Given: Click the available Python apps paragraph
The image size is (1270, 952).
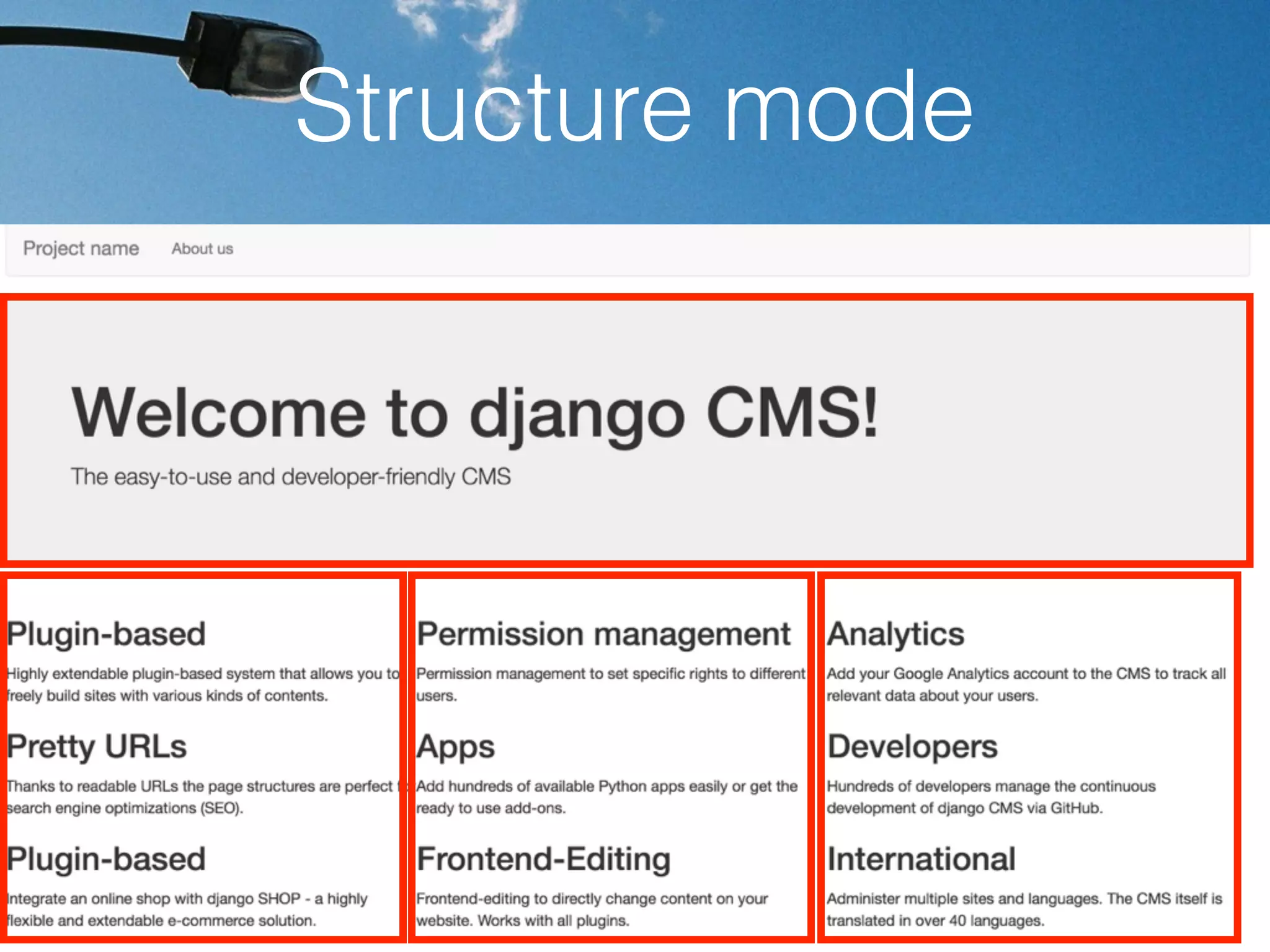Looking at the screenshot, I should (607, 797).
